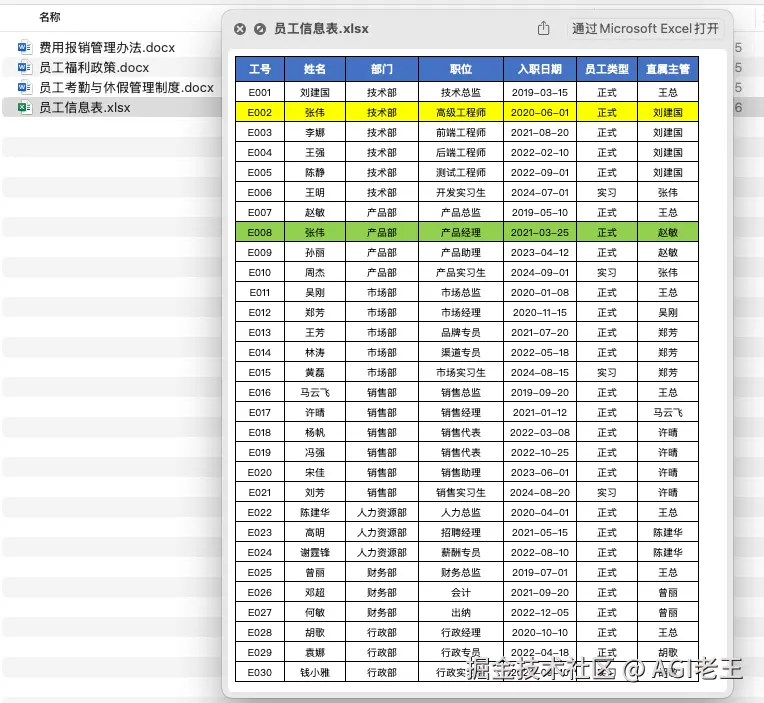Click the 销售实习生 cell
Viewport: 764px width, 703px height.
click(x=461, y=492)
